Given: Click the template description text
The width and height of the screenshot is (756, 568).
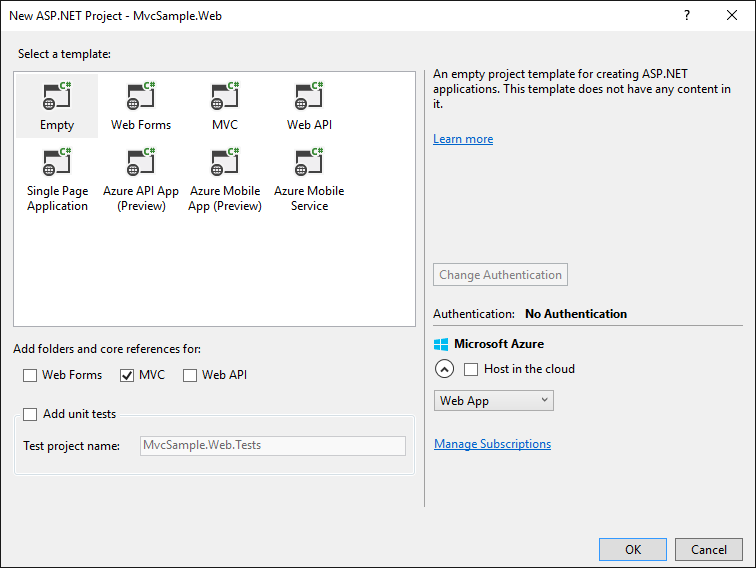Looking at the screenshot, I should [x=582, y=89].
